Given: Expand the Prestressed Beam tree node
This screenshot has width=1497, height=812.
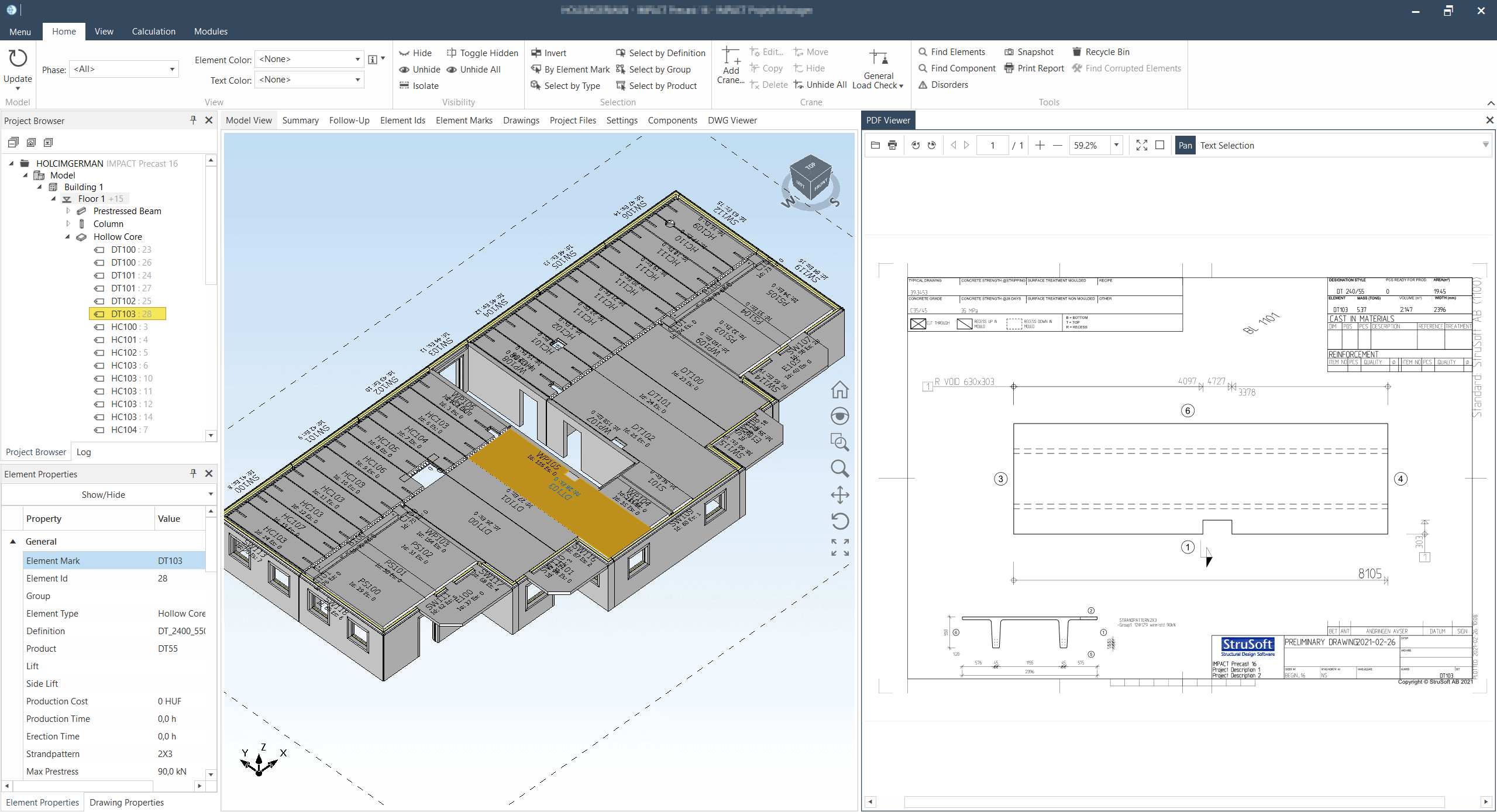Looking at the screenshot, I should pyautogui.click(x=68, y=211).
